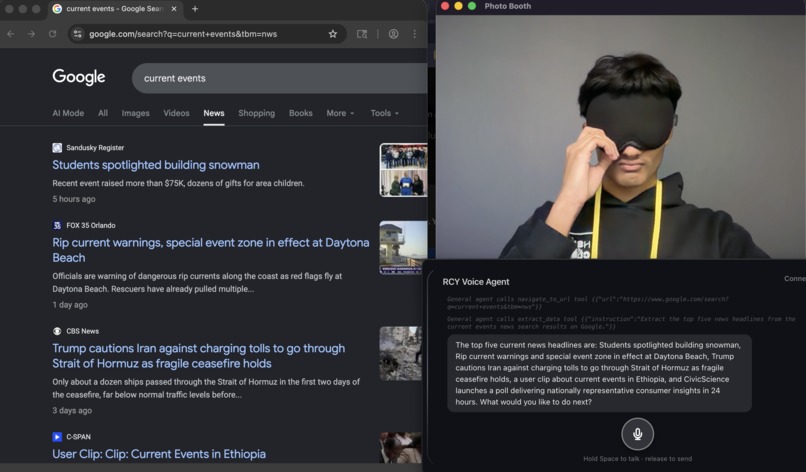Click the address bar URL
Image resolution: width=806 pixels, height=472 pixels.
183,34
